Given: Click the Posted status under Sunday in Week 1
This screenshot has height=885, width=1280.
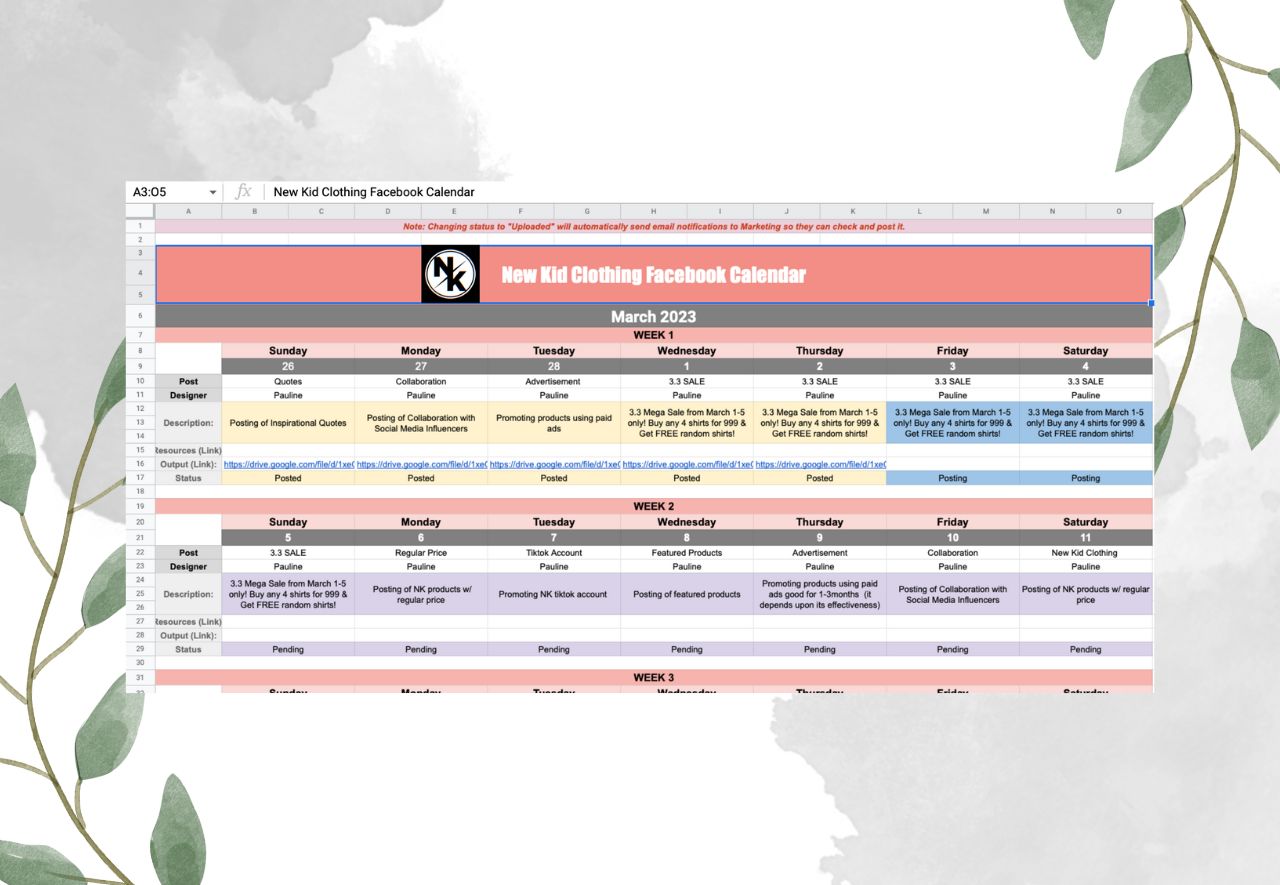Looking at the screenshot, I should [288, 478].
